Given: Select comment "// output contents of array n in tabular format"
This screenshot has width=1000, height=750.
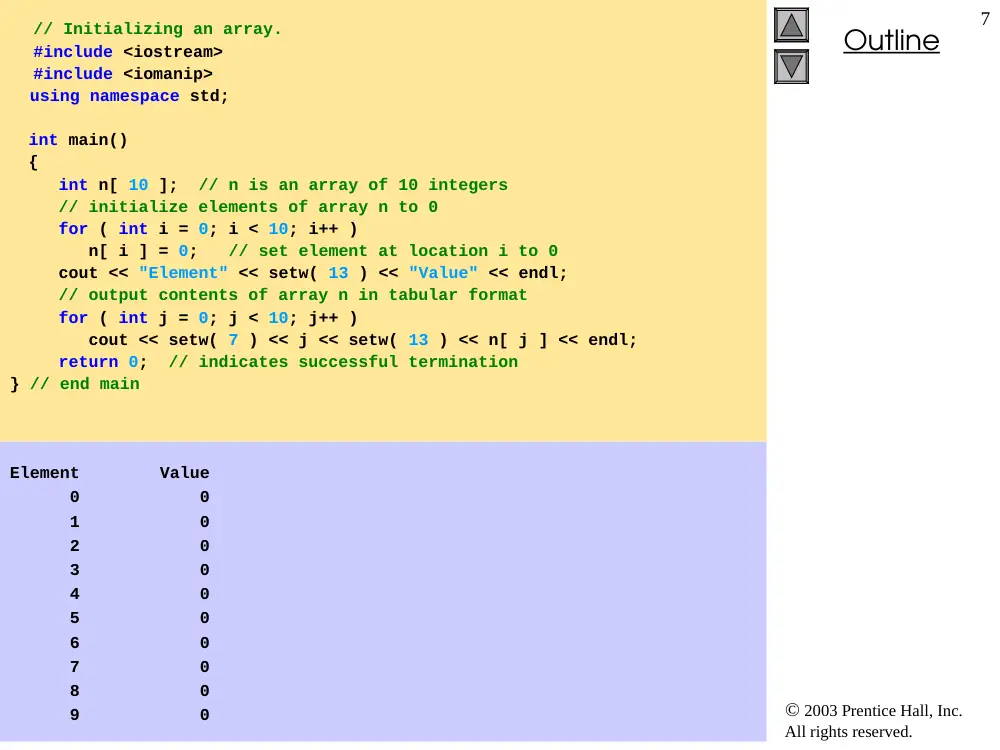Looking at the screenshot, I should pos(293,295).
